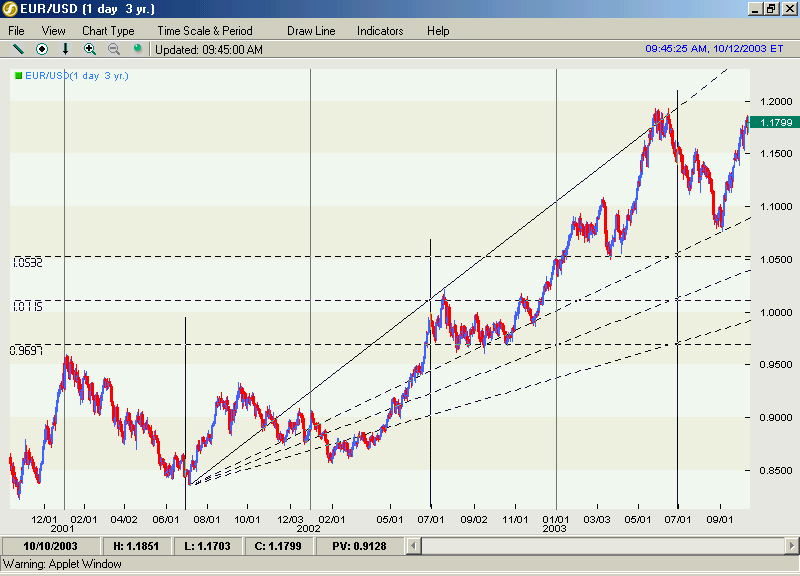The image size is (800, 576).
Task: Zoom in with the magnifier plus icon
Action: click(x=90, y=49)
